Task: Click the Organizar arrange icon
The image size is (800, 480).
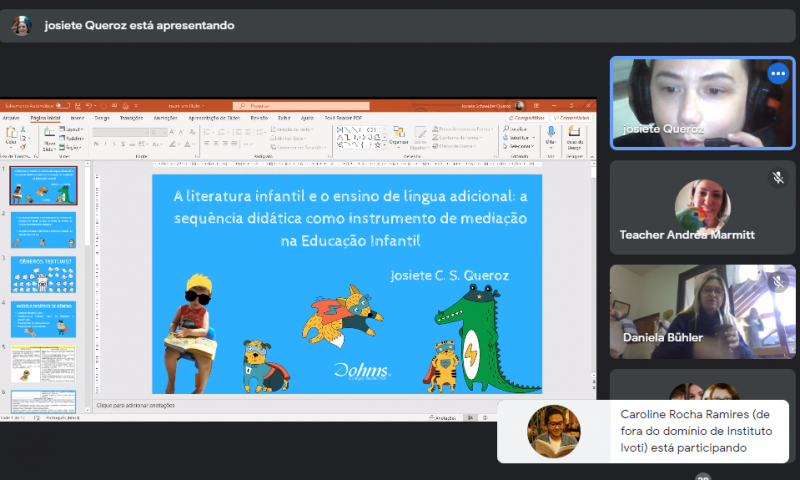Action: click(398, 133)
